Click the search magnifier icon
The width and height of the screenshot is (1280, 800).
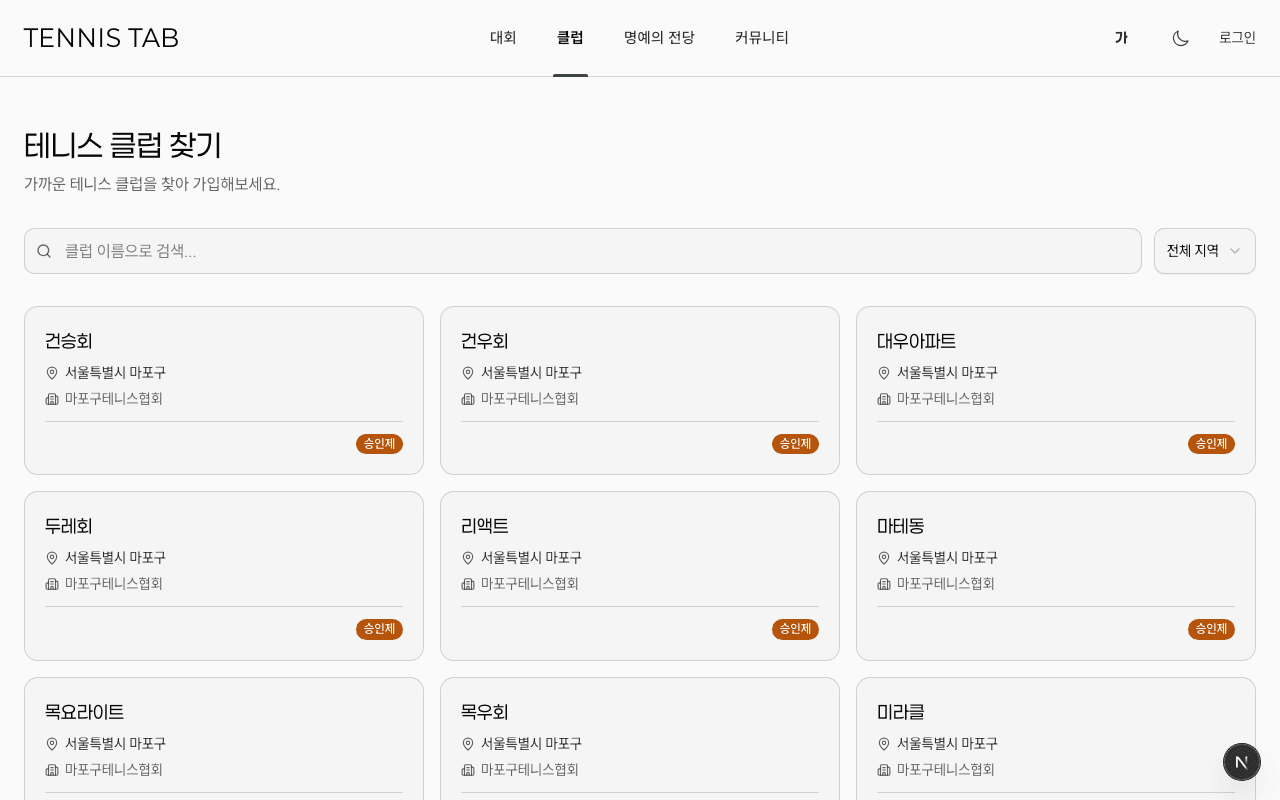click(44, 251)
